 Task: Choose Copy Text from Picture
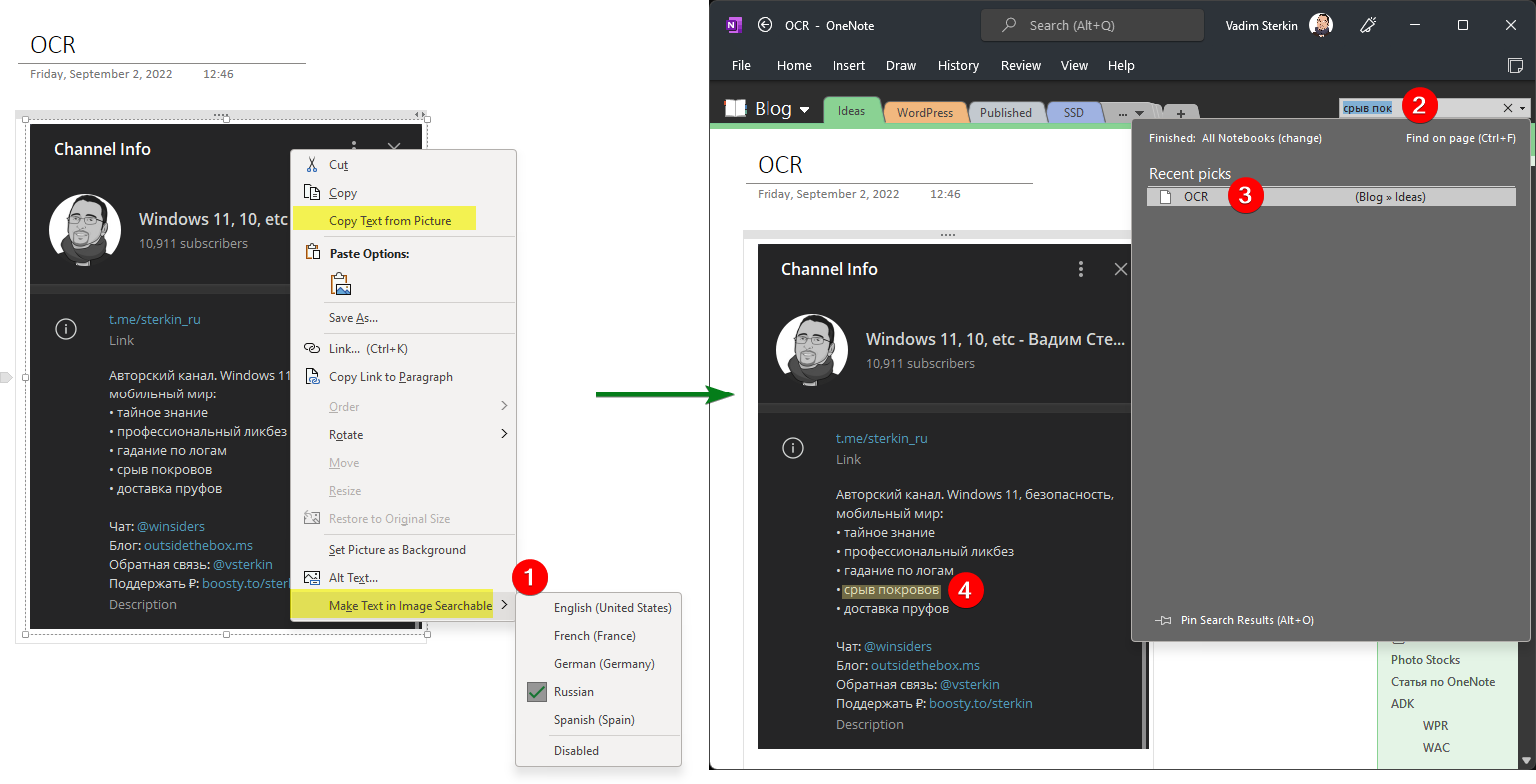(x=403, y=221)
